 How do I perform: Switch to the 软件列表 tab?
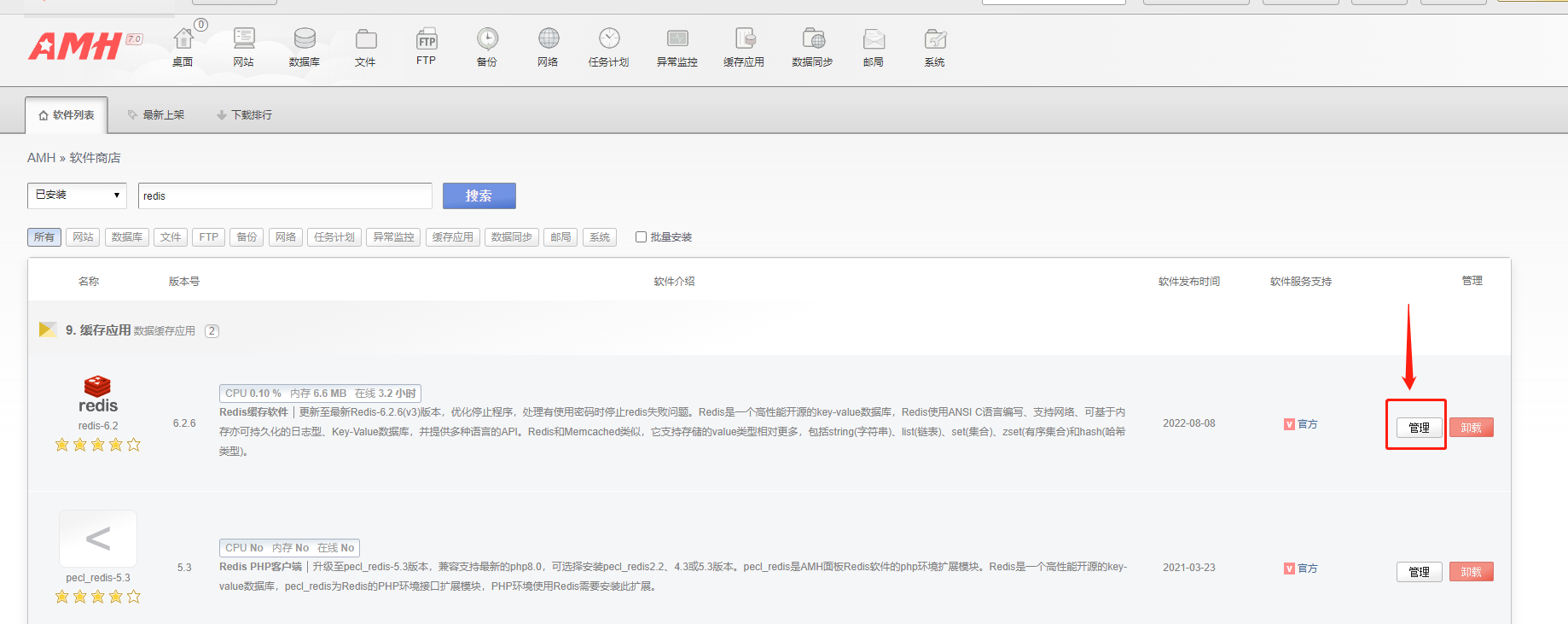[67, 115]
